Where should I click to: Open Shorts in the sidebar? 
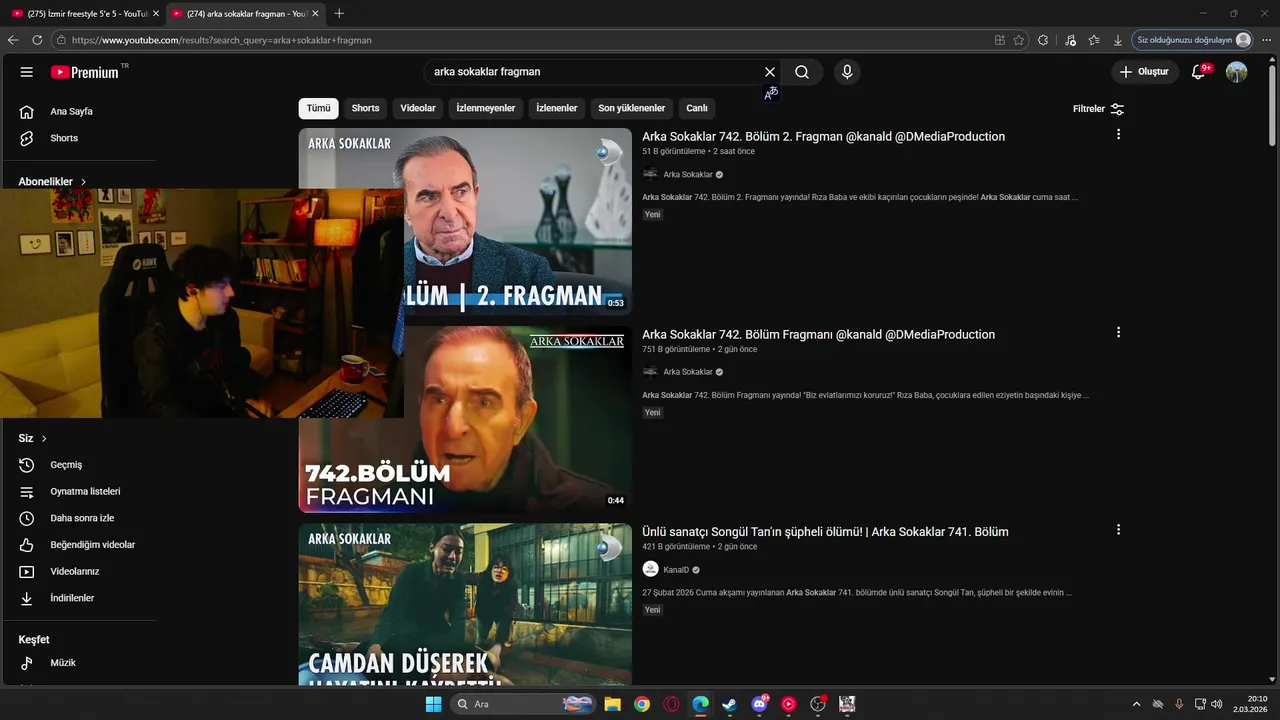coord(64,138)
